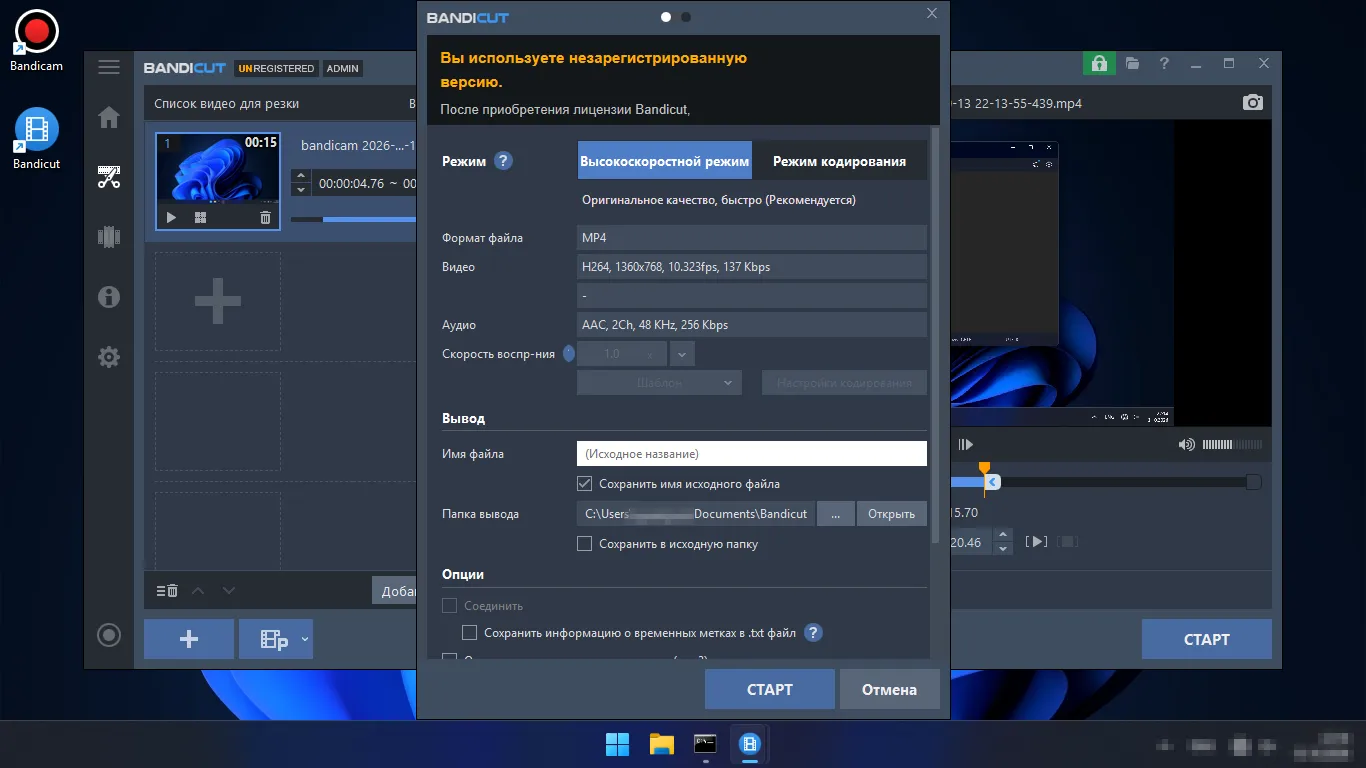1366x768 pixels.
Task: Click the dialog's vertical scrollbar
Action: coord(936,335)
